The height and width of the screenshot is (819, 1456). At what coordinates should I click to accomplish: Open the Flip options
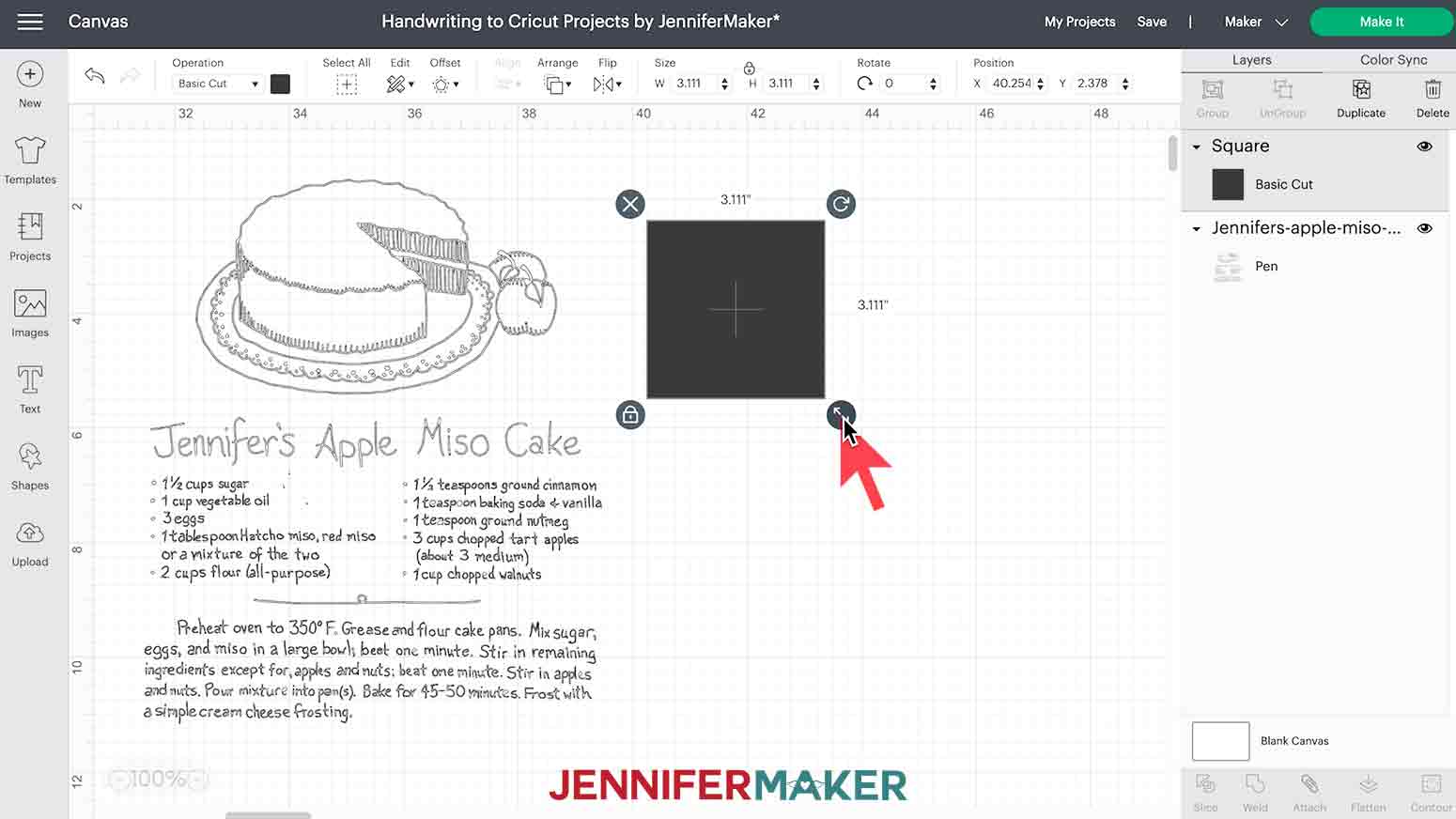pos(608,85)
